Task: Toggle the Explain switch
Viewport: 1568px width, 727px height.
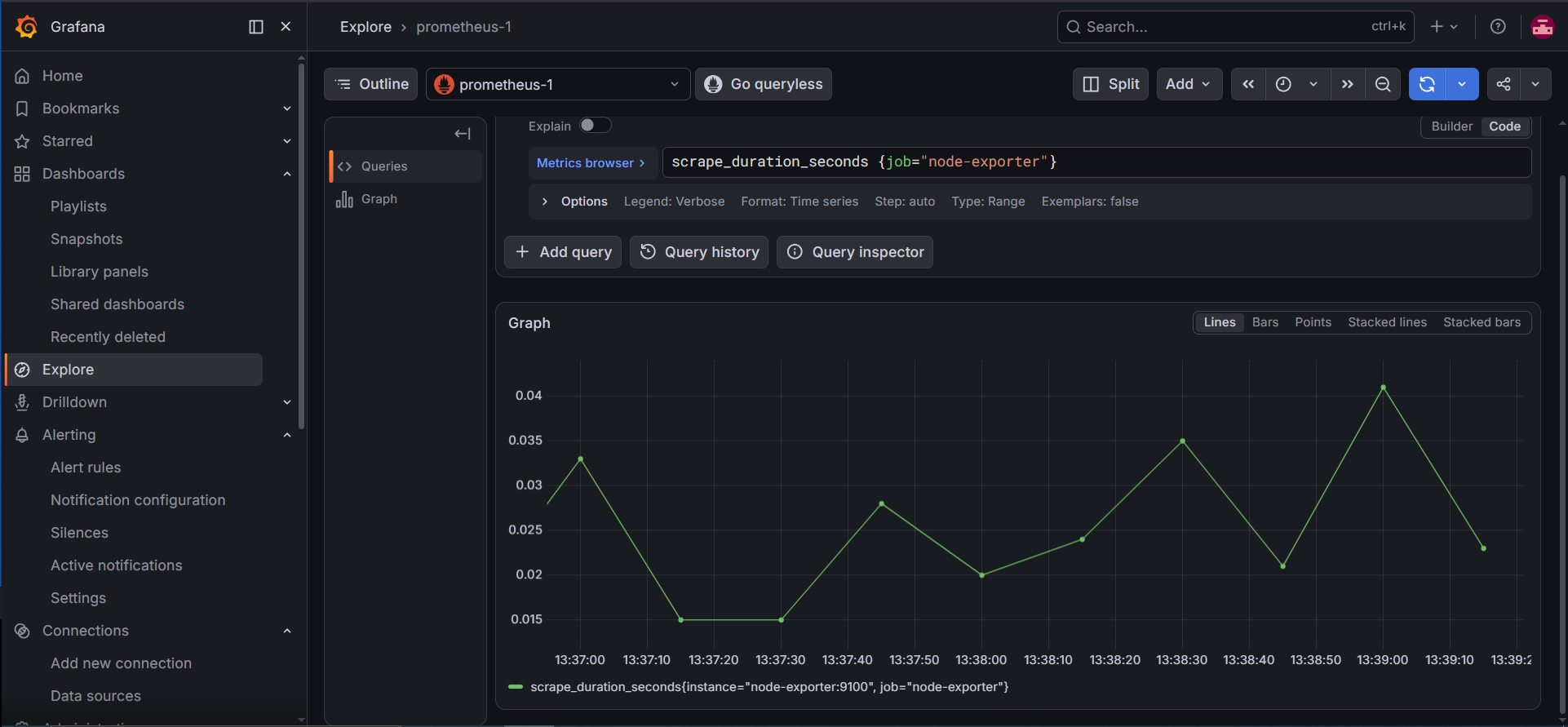Action: 595,126
